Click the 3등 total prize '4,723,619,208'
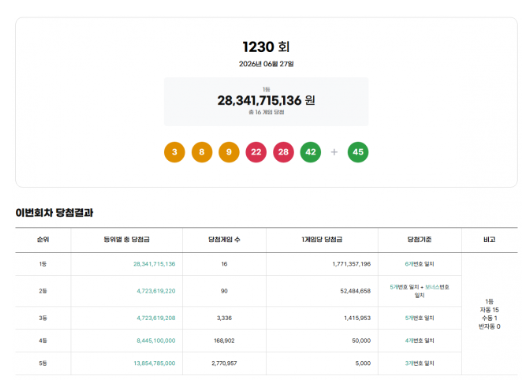The height and width of the screenshot is (382, 526). (156, 318)
